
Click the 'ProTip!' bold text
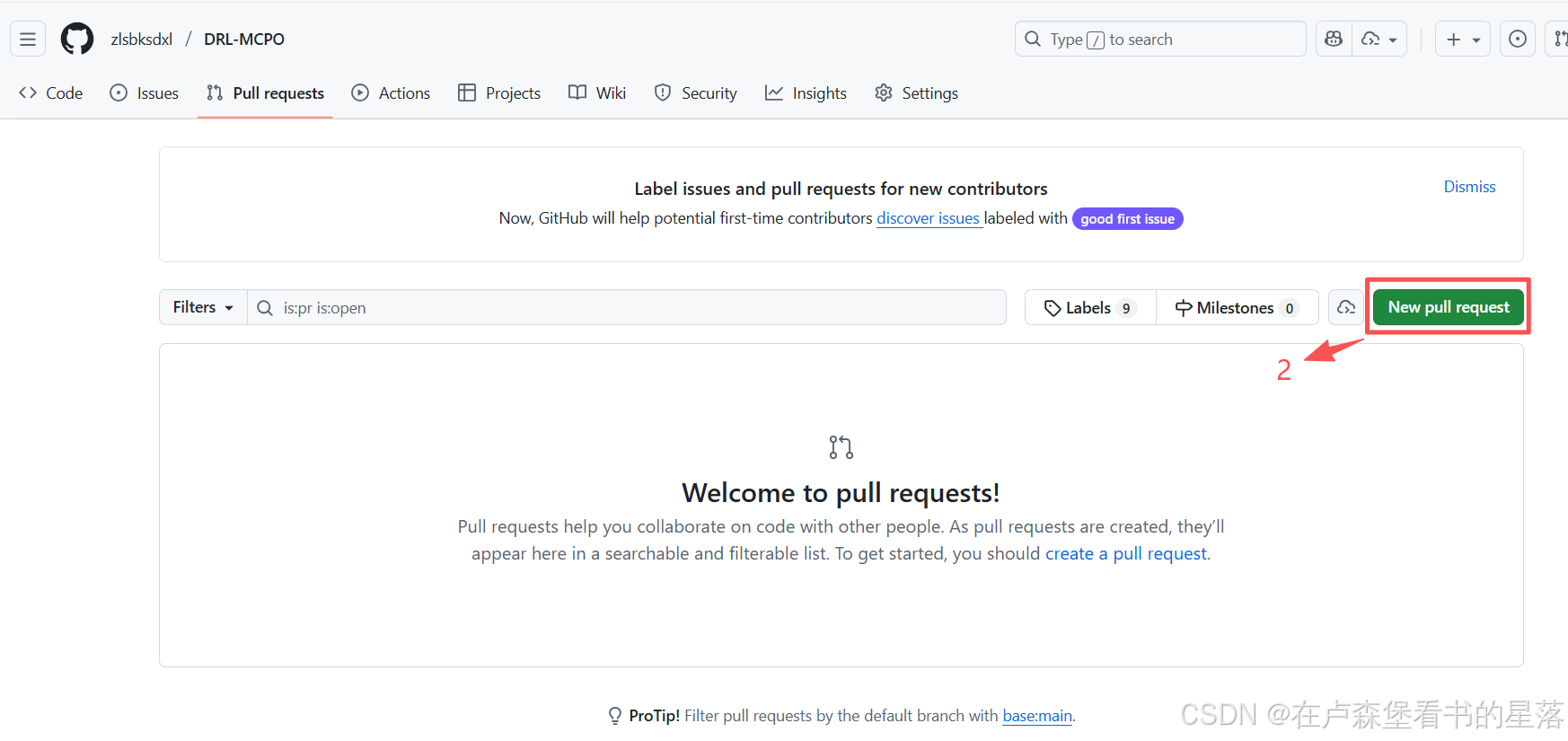click(654, 716)
